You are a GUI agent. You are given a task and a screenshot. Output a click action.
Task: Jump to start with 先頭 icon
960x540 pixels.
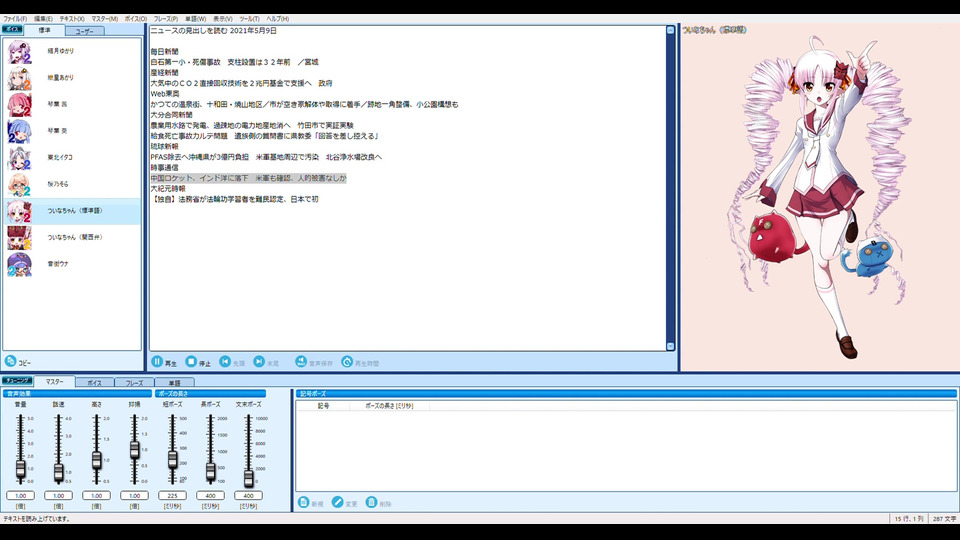click(225, 362)
